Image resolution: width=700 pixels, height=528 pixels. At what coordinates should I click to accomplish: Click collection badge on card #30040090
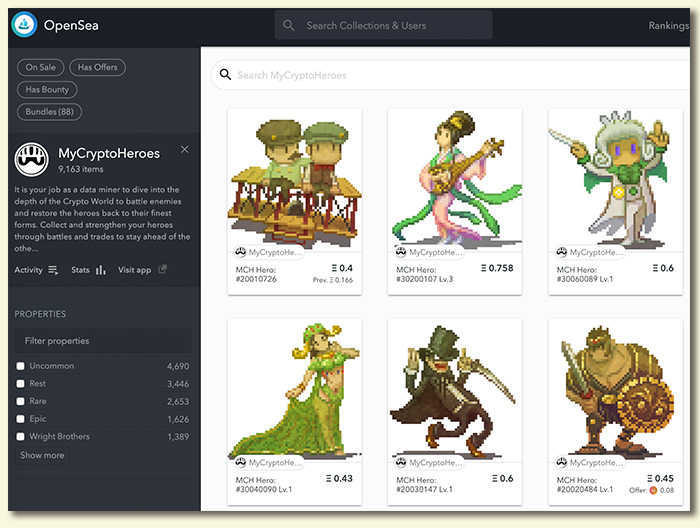click(269, 463)
